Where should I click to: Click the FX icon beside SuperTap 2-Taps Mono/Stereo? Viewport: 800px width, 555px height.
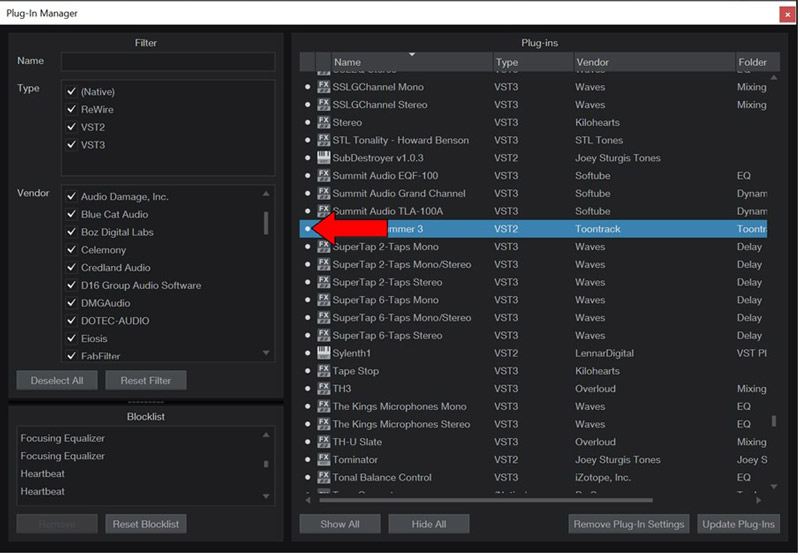[x=323, y=264]
